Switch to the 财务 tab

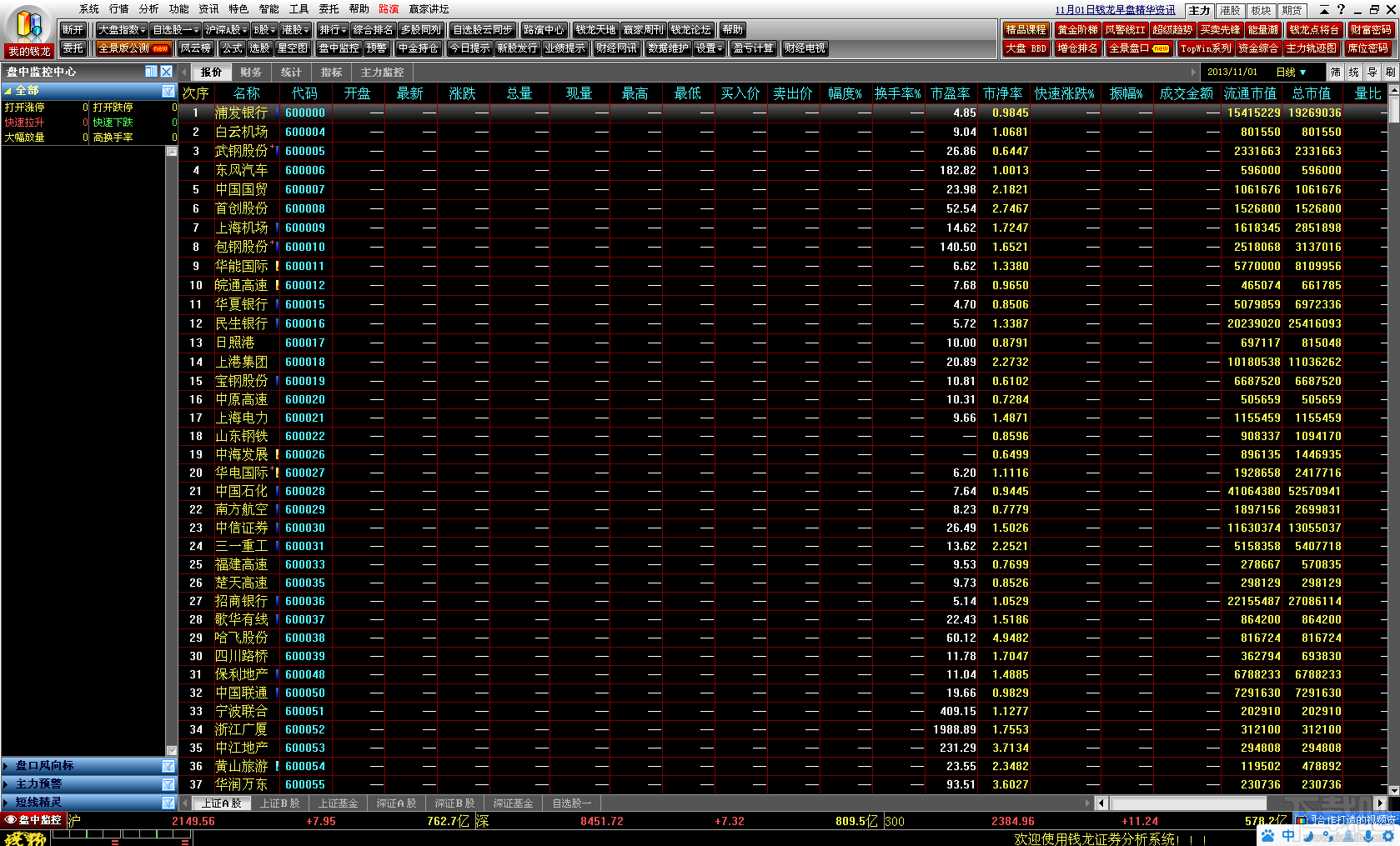click(x=250, y=73)
